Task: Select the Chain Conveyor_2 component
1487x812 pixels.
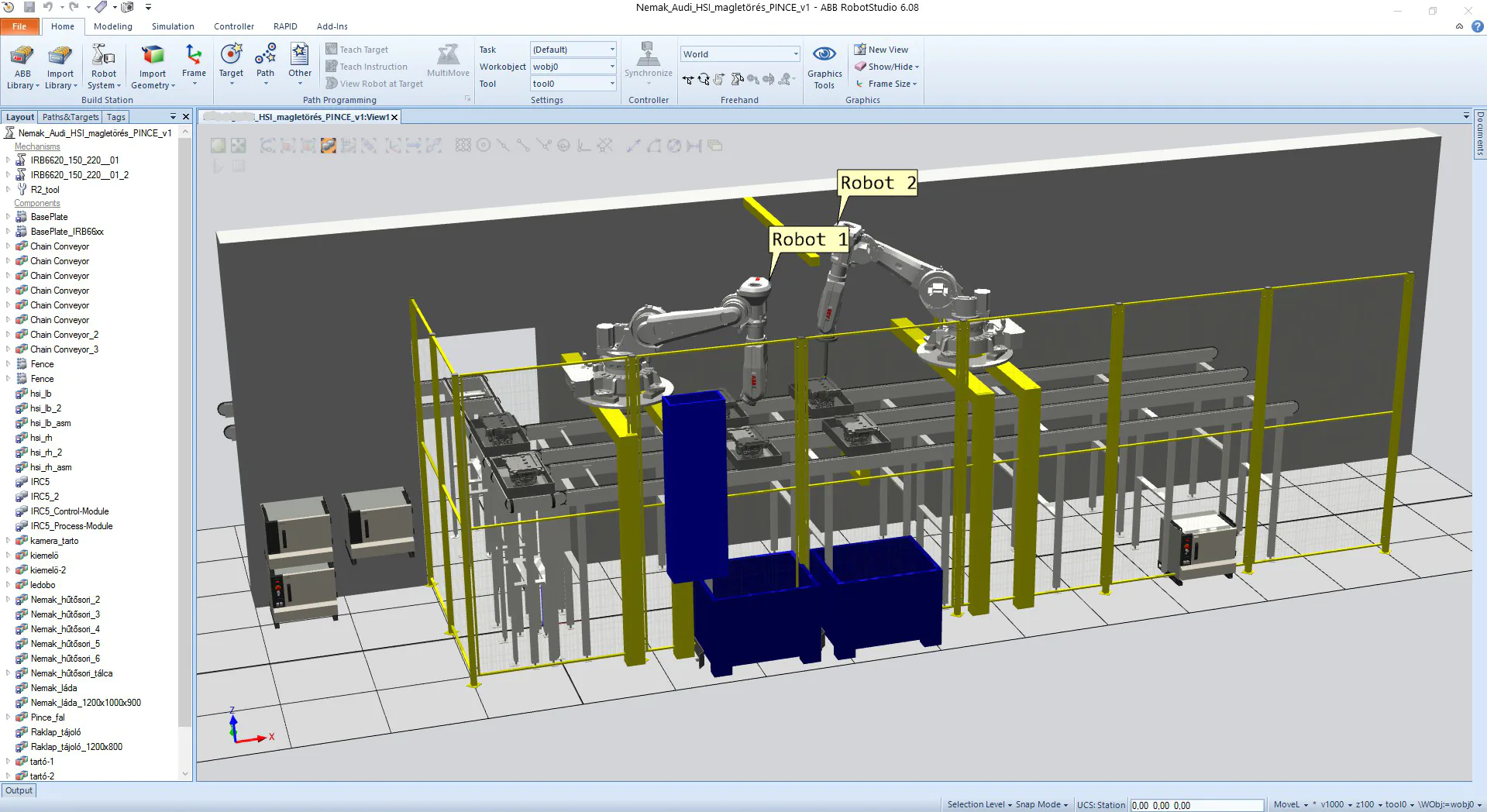Action: coord(64,335)
